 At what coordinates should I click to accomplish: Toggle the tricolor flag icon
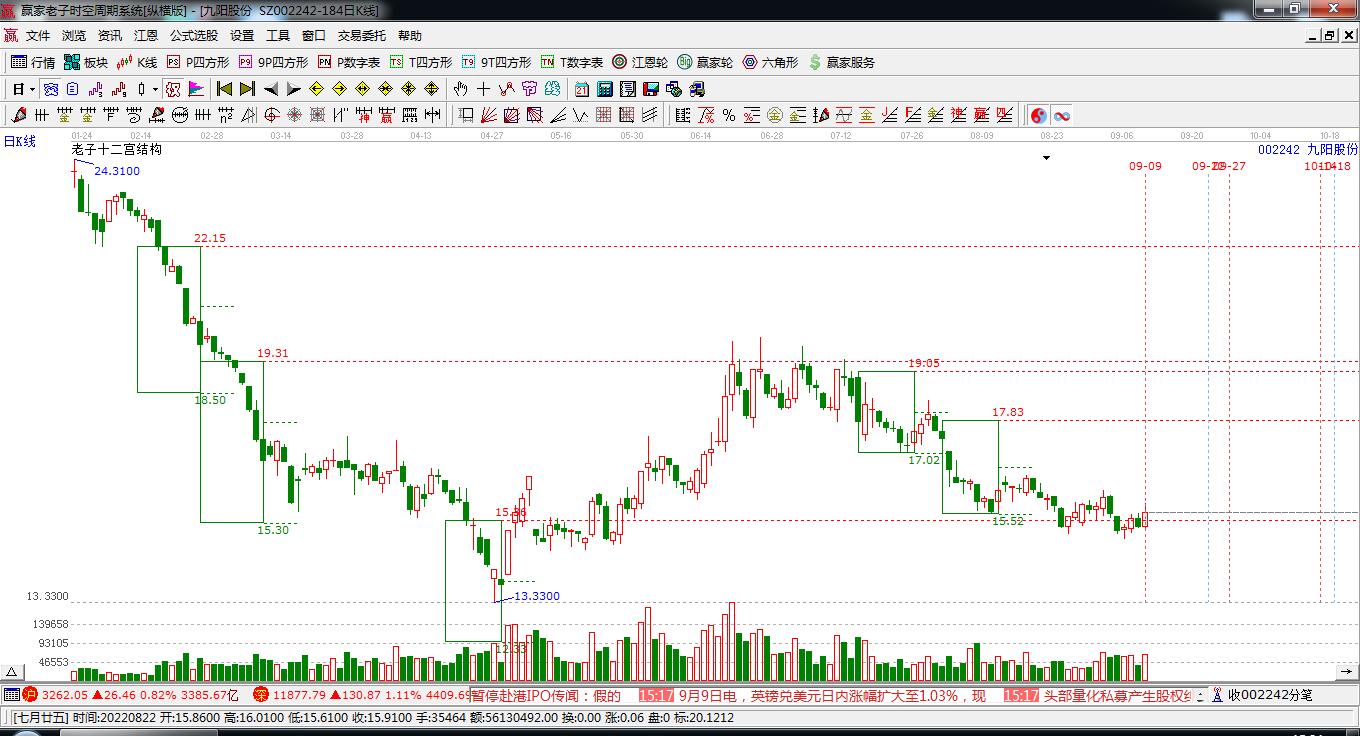tap(197, 89)
